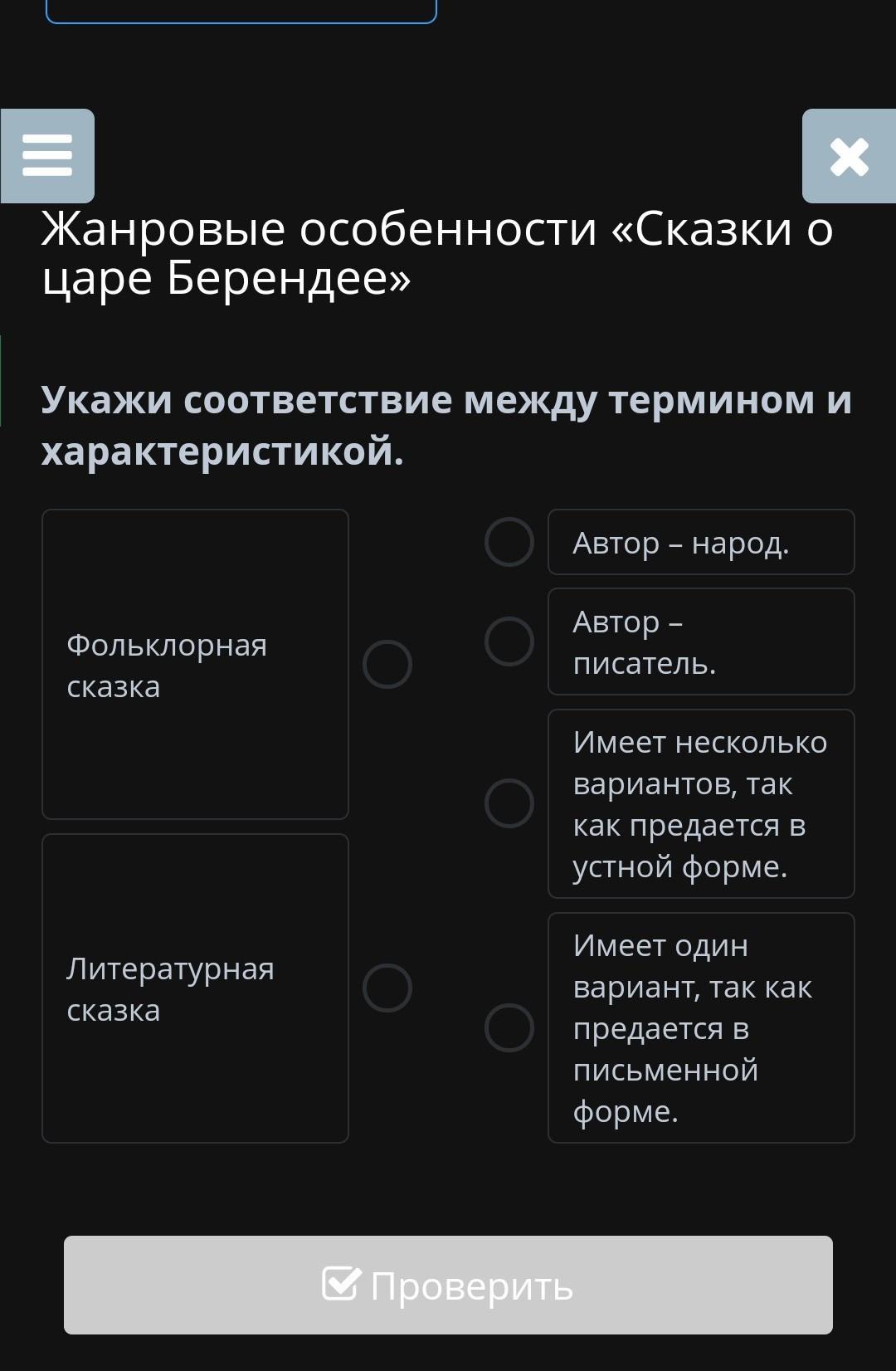
Task: Click the lesson title Жанровые особенности
Action: click(437, 252)
